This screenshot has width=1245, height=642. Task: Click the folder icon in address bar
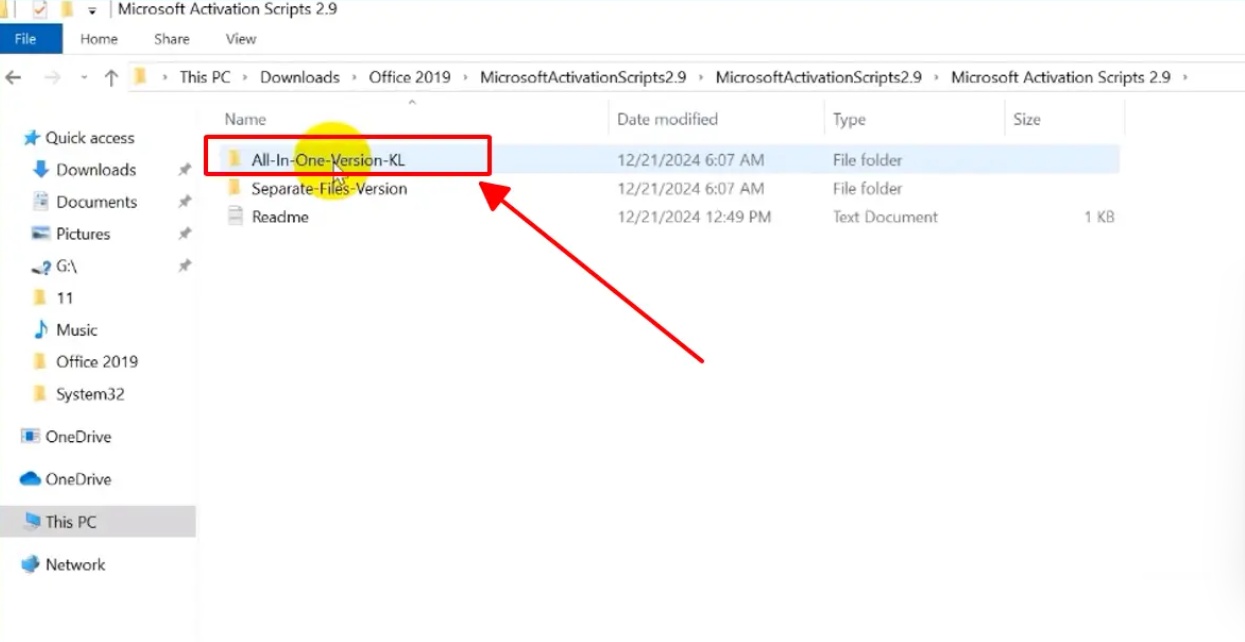coord(141,76)
